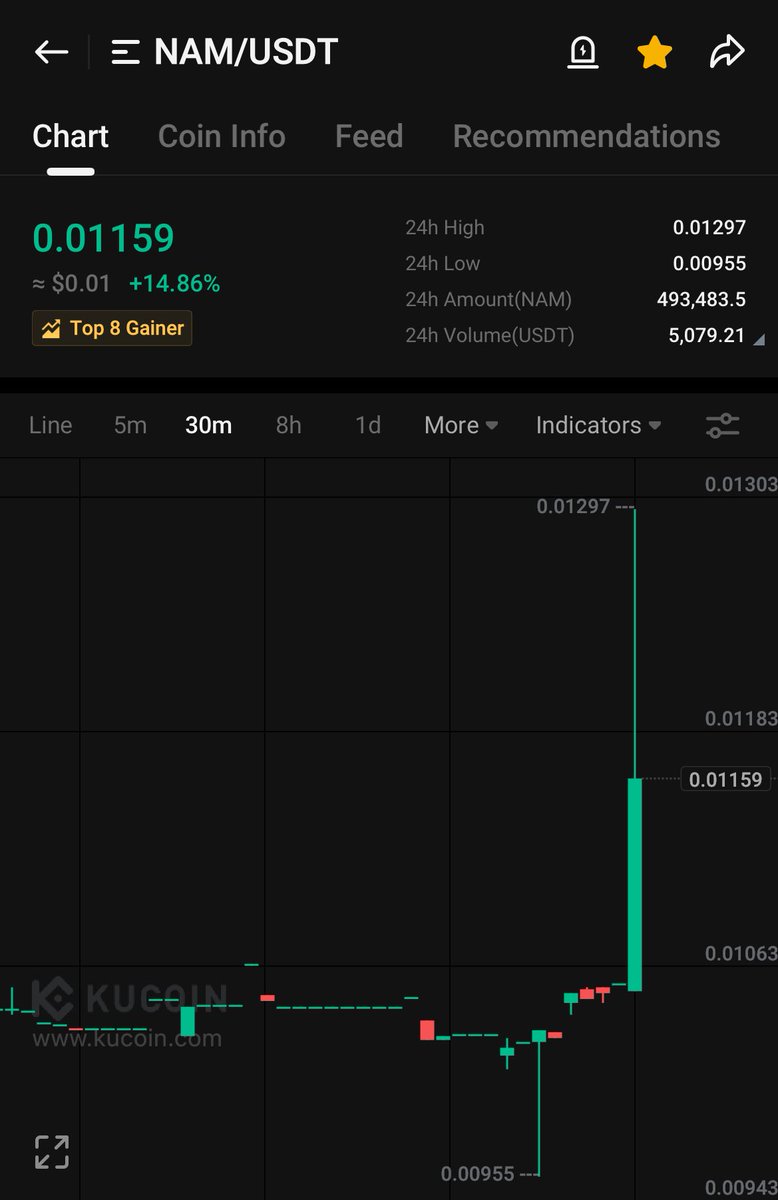Select the Line chart type
778x1200 pixels.
tap(51, 425)
